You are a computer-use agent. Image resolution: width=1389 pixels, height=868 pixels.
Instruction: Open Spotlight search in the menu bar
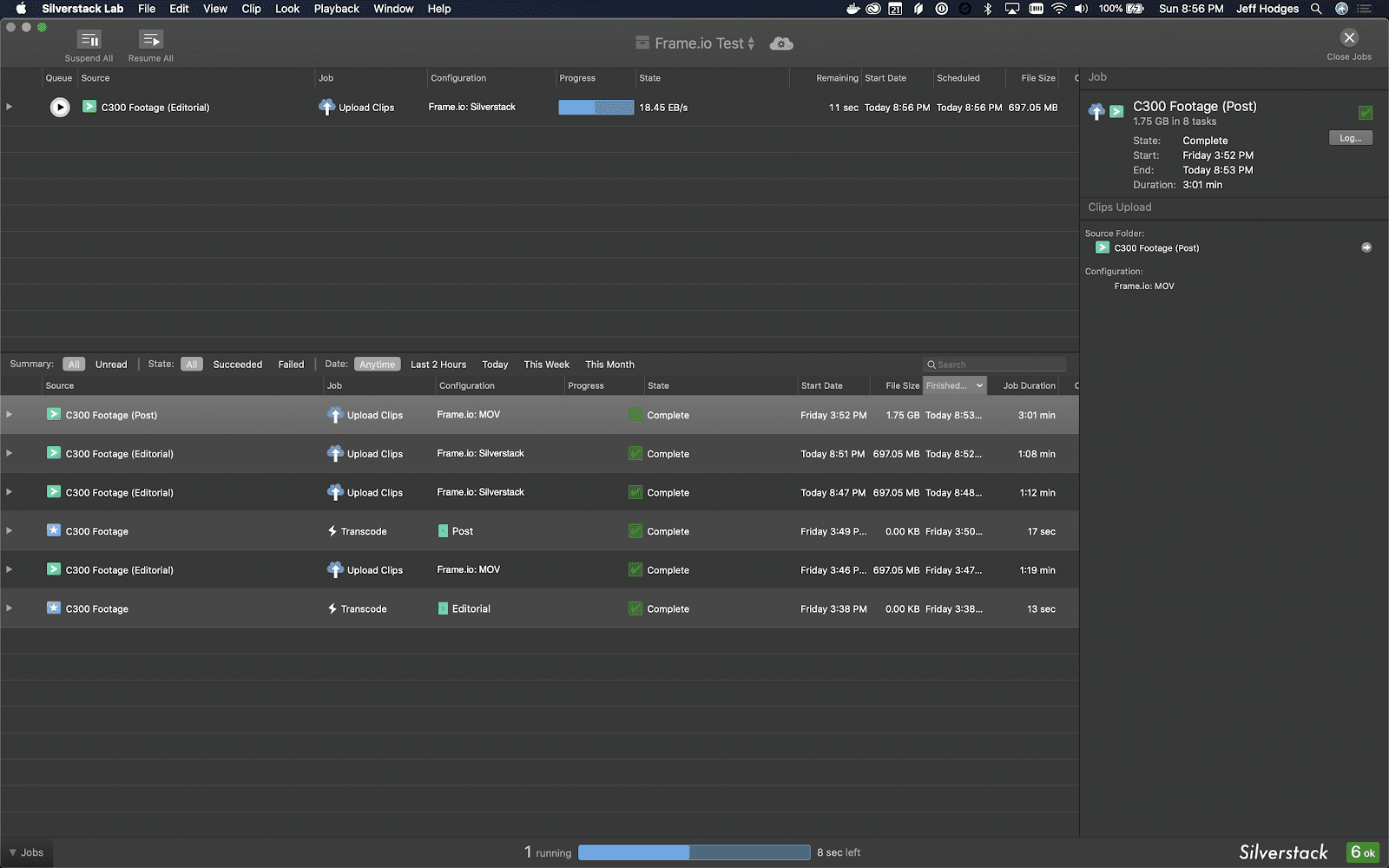pyautogui.click(x=1316, y=9)
